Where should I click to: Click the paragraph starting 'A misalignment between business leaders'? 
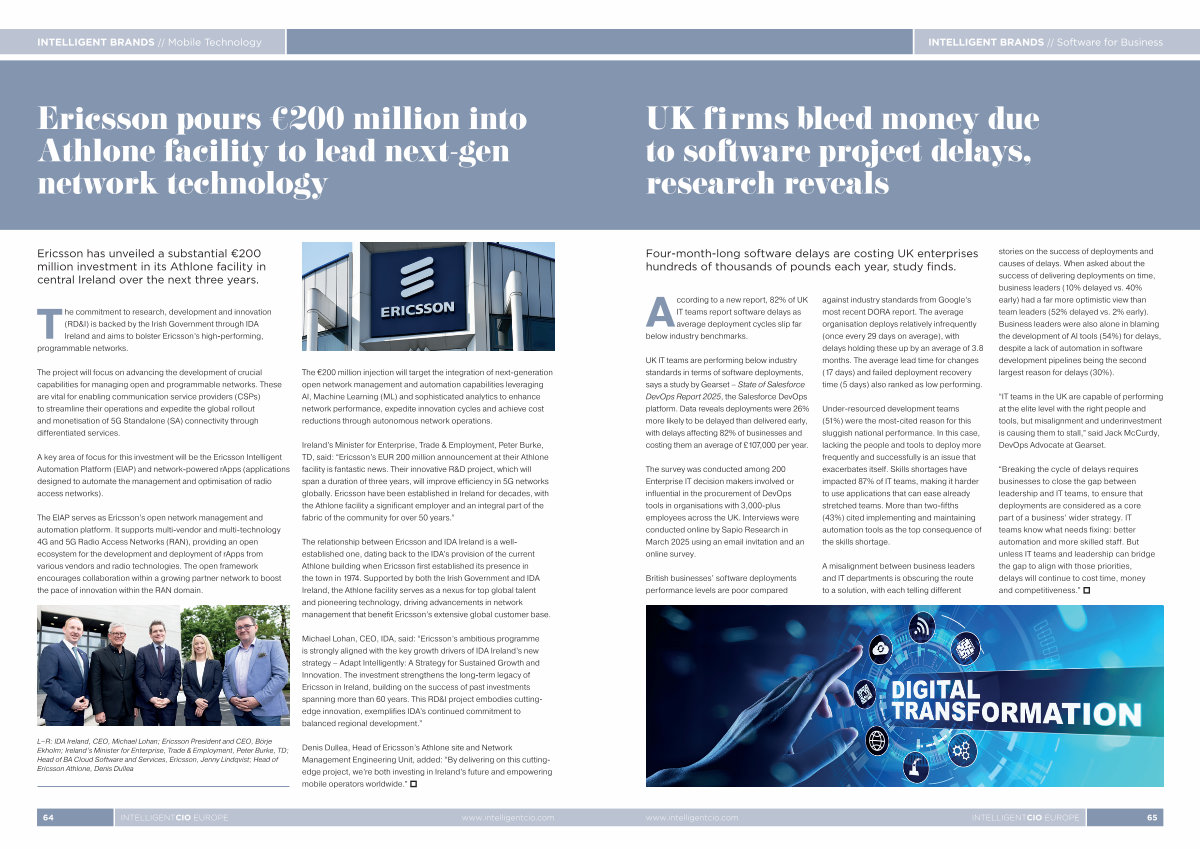899,578
